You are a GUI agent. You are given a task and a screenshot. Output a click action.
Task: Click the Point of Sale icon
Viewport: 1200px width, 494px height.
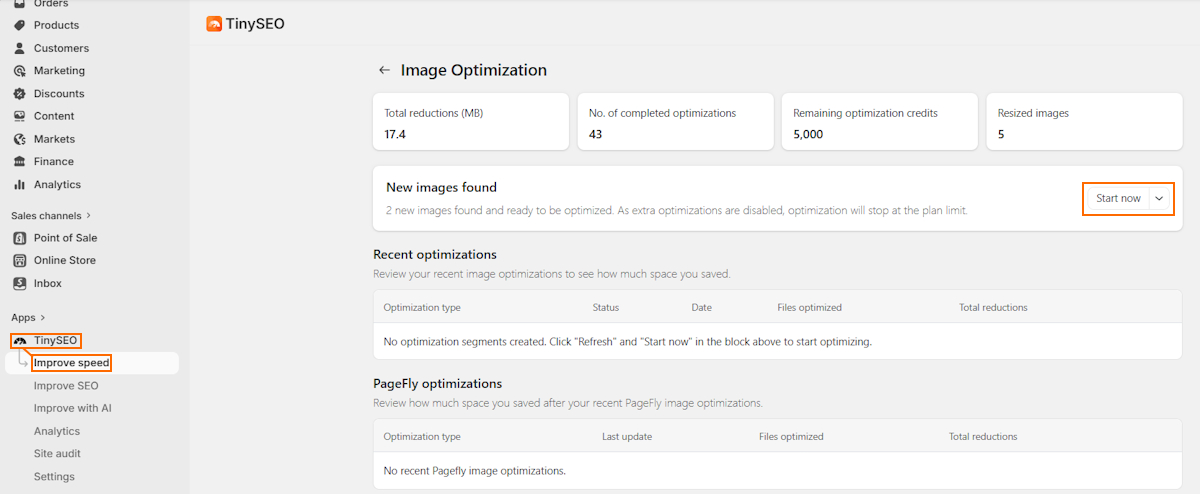tap(20, 238)
